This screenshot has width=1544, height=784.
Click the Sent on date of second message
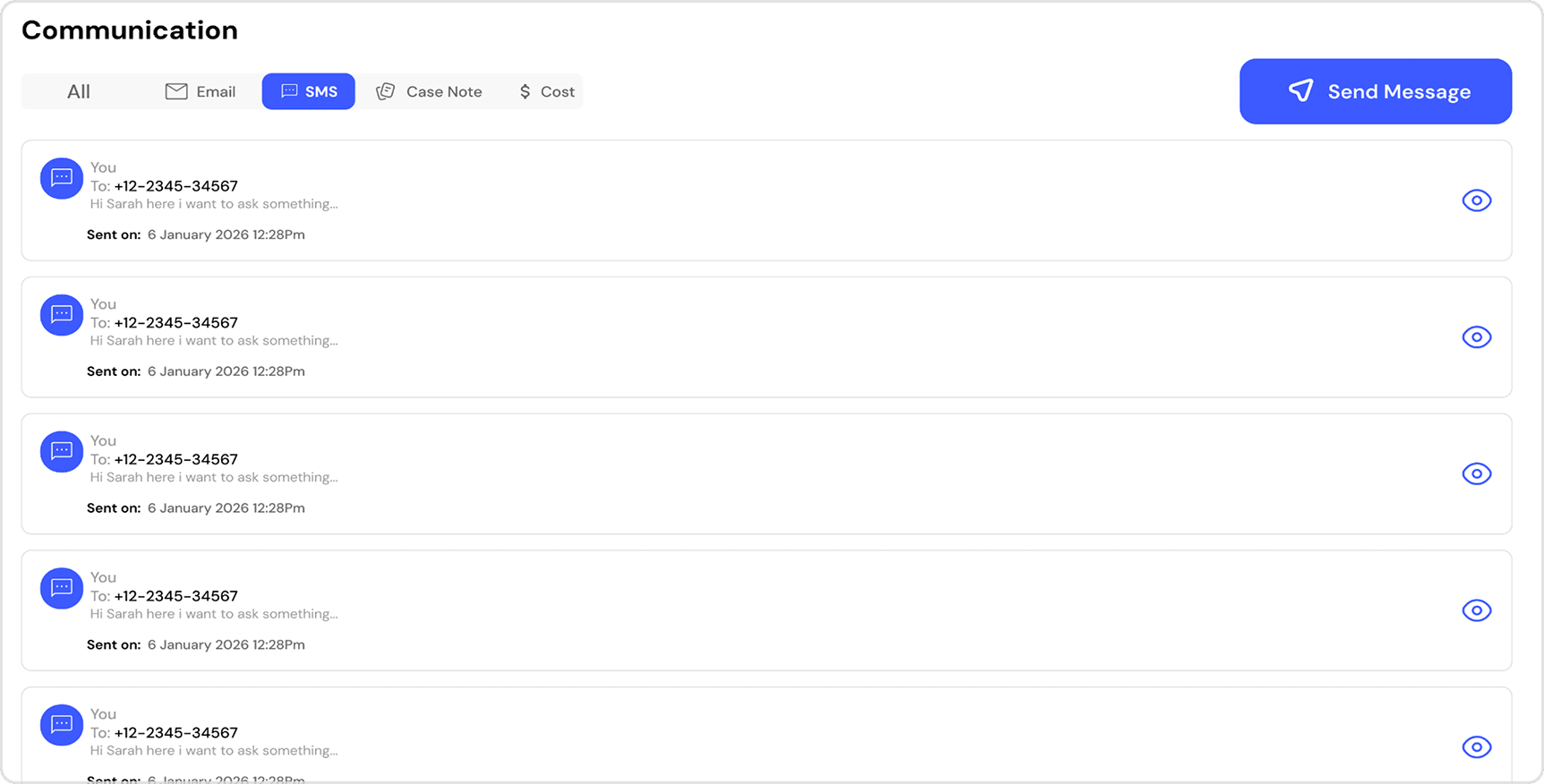click(226, 371)
